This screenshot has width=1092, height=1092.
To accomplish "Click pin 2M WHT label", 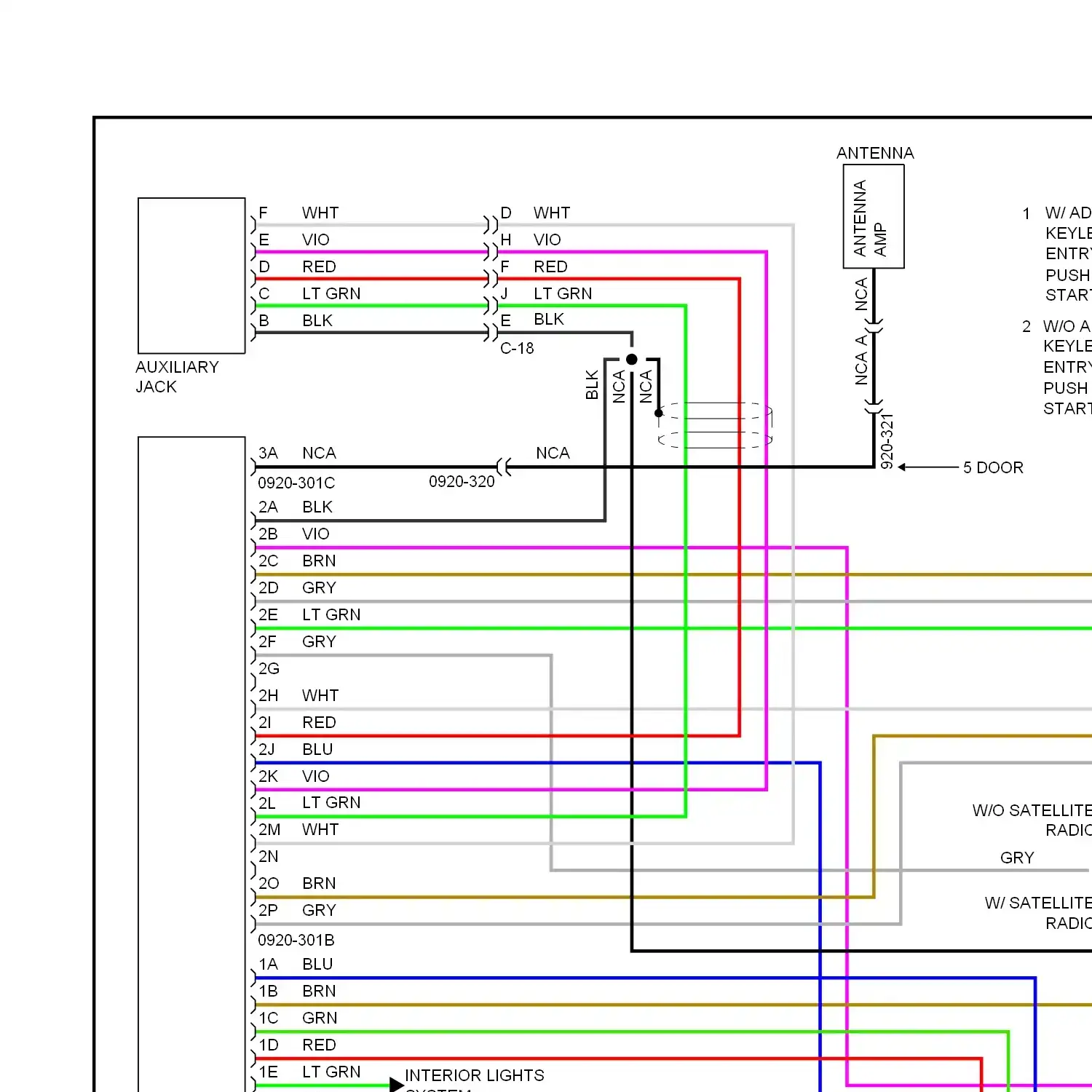I will (x=298, y=829).
